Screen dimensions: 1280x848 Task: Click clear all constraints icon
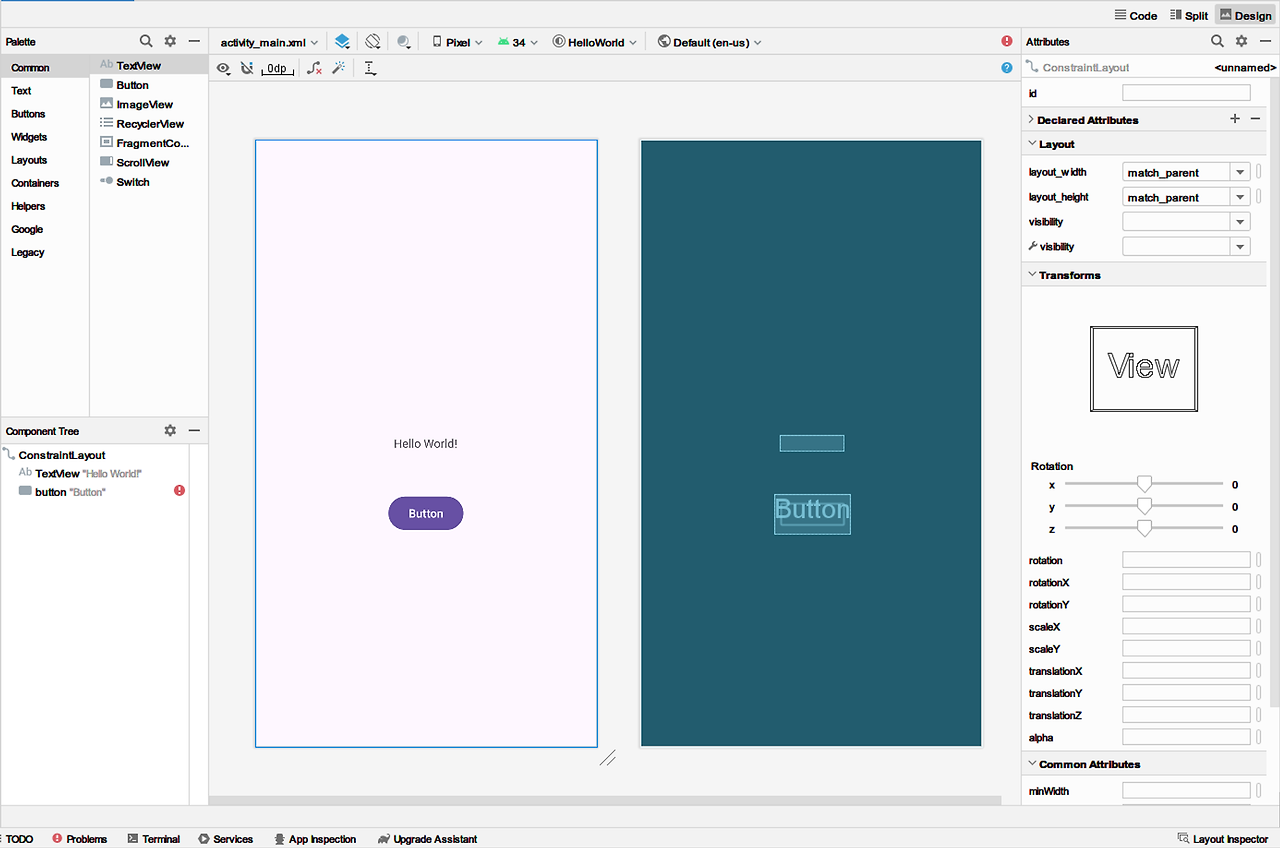pyautogui.click(x=314, y=68)
